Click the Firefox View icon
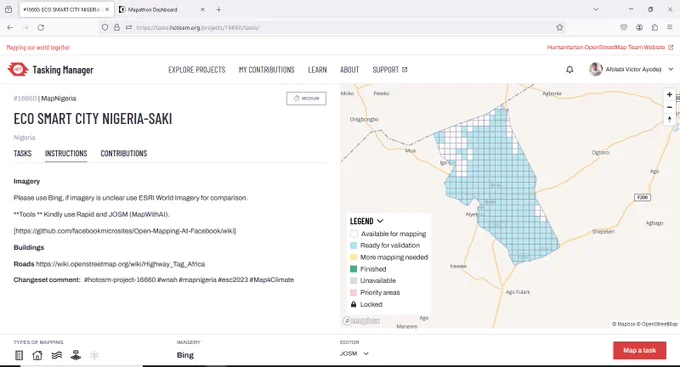The image size is (680, 367). (8, 9)
